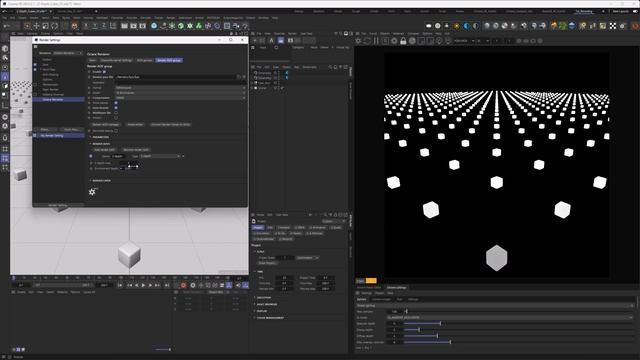The image size is (640, 360).
Task: Pause the Live Viewer render
Action: (376, 41)
